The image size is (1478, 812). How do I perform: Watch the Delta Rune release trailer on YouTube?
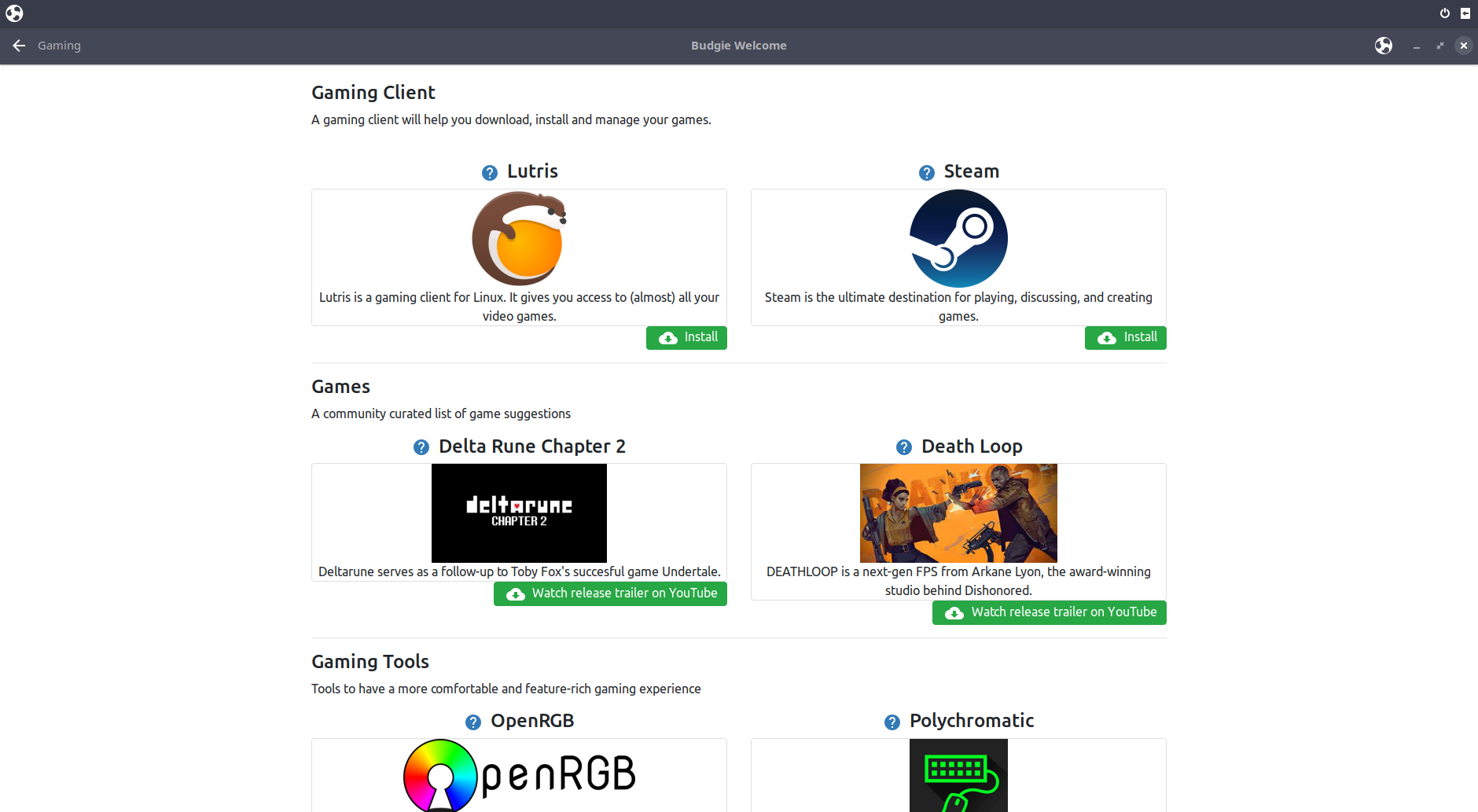610,593
